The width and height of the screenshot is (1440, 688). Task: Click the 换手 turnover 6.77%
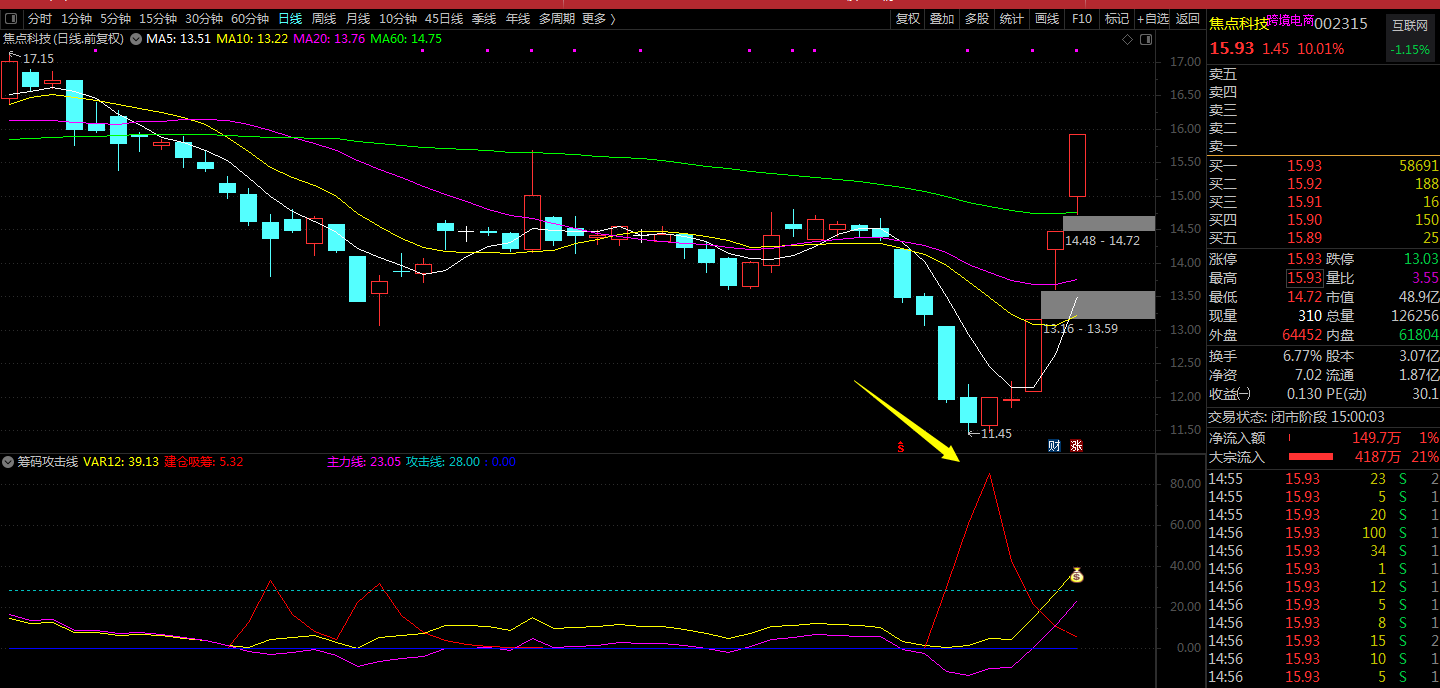[x=1302, y=356]
